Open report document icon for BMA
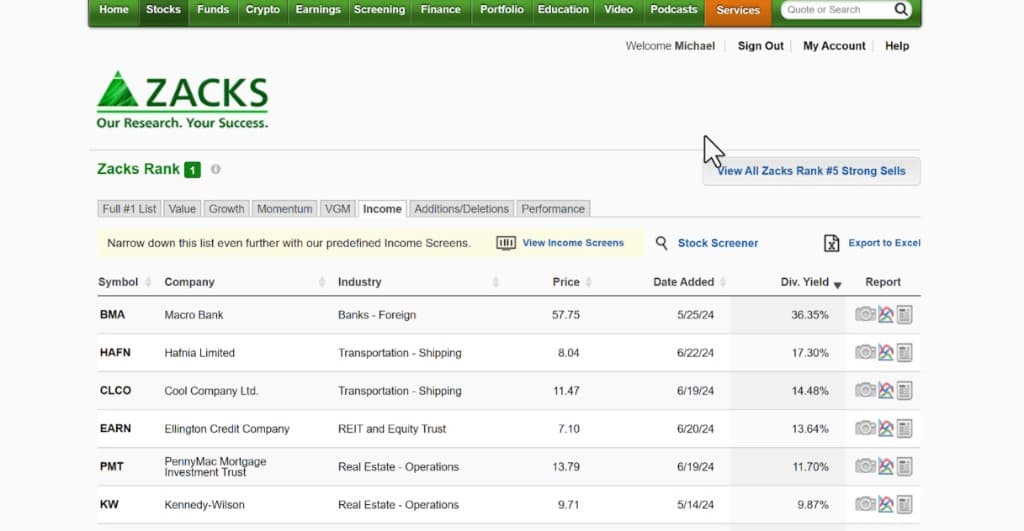Image resolution: width=1024 pixels, height=531 pixels. (904, 314)
